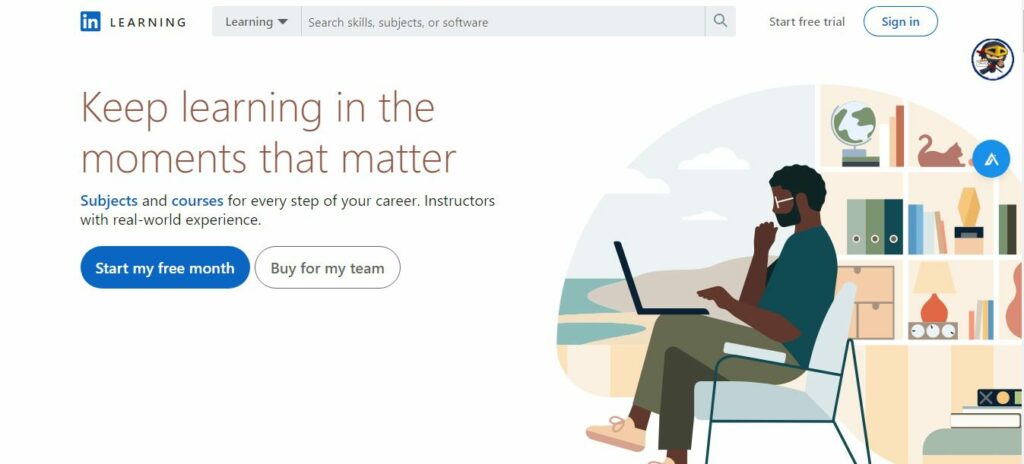
Task: Click the 'Keep learning in the moments' headline
Action: (268, 133)
